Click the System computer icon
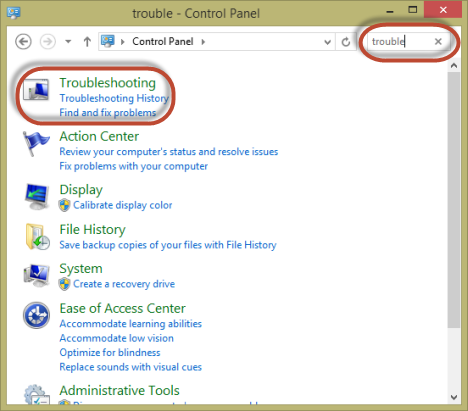Image resolution: width=468 pixels, height=411 pixels. (37, 275)
